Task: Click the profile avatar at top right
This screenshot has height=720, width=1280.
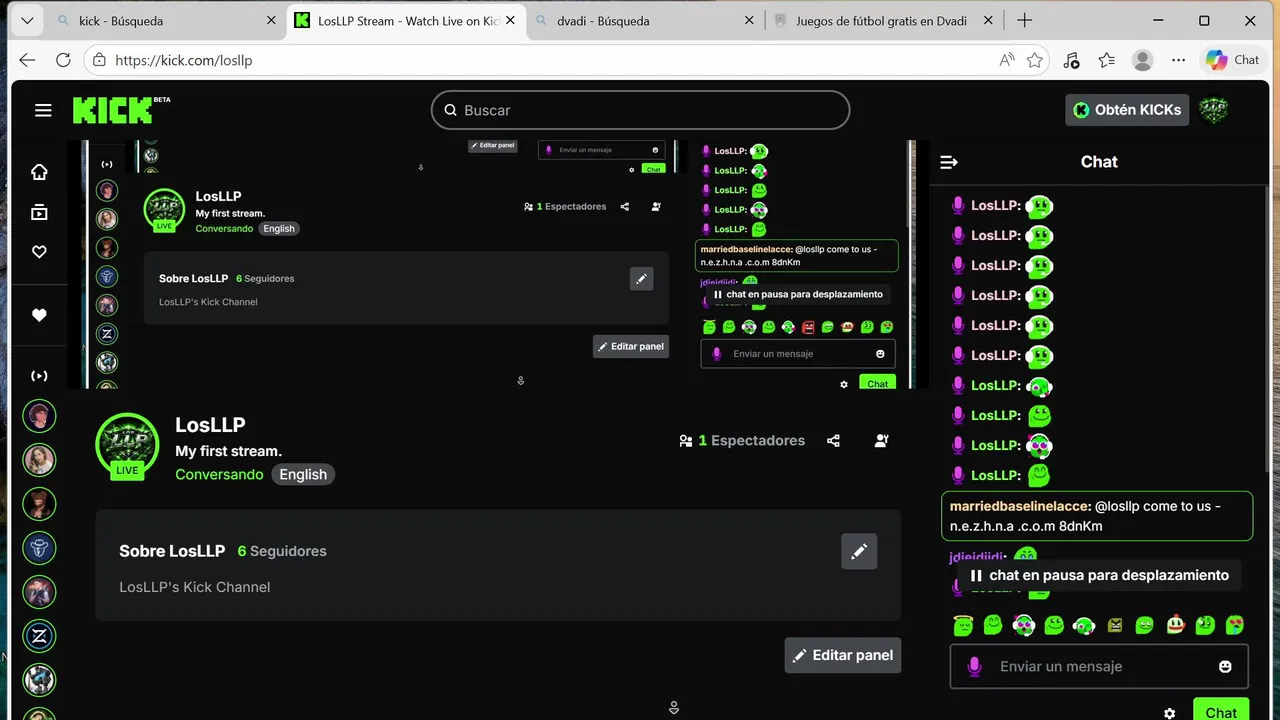Action: (1214, 110)
